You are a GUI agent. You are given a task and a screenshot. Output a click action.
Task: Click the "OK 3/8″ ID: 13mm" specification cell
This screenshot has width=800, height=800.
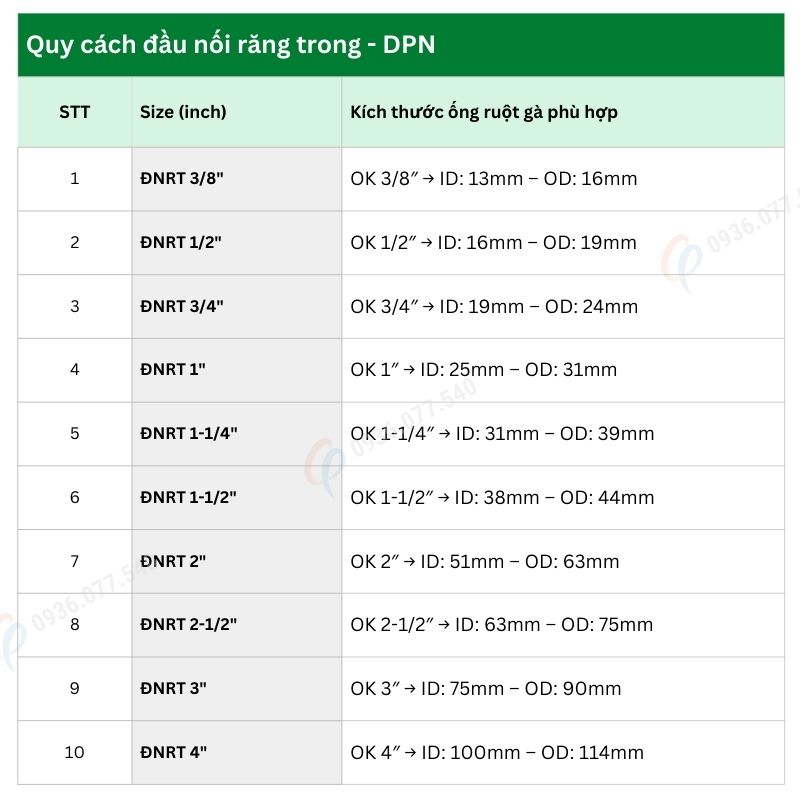[494, 179]
